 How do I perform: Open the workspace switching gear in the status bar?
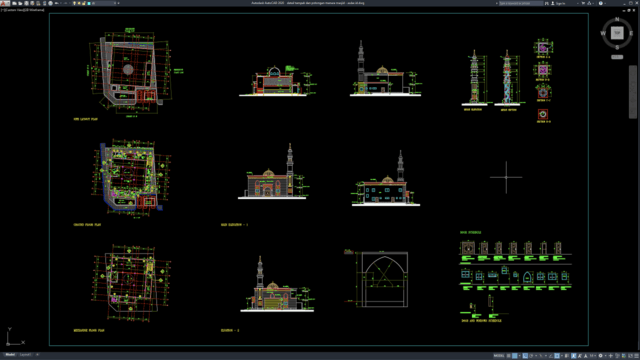(600, 356)
